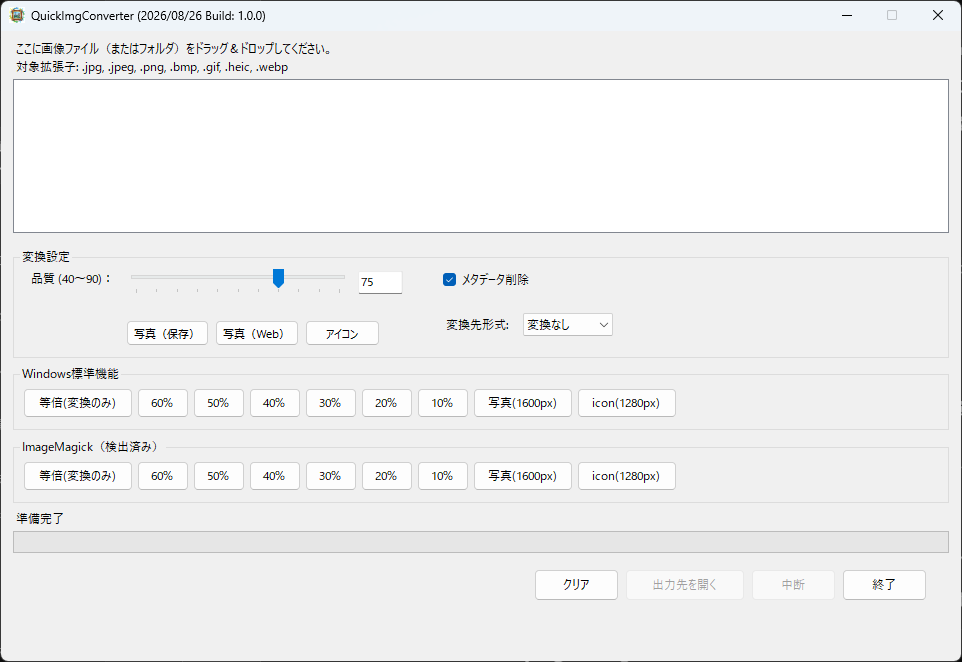Click 20% under ImageMagick
This screenshot has height=662, width=962.
coord(387,476)
